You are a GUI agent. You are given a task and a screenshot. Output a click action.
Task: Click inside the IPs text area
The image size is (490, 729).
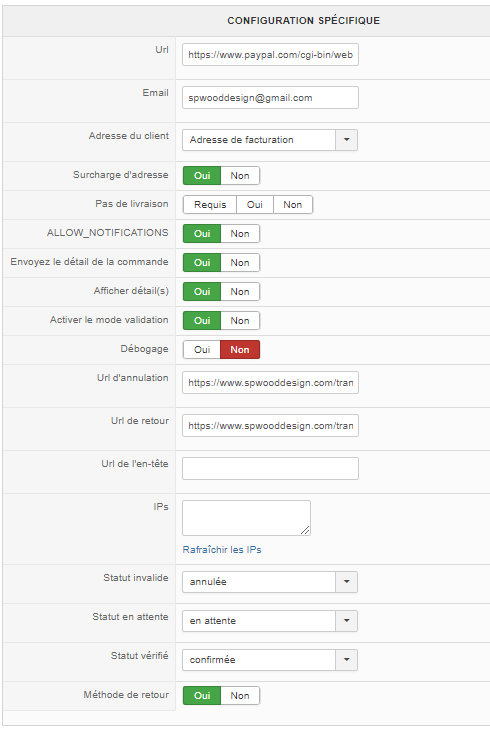click(x=246, y=518)
